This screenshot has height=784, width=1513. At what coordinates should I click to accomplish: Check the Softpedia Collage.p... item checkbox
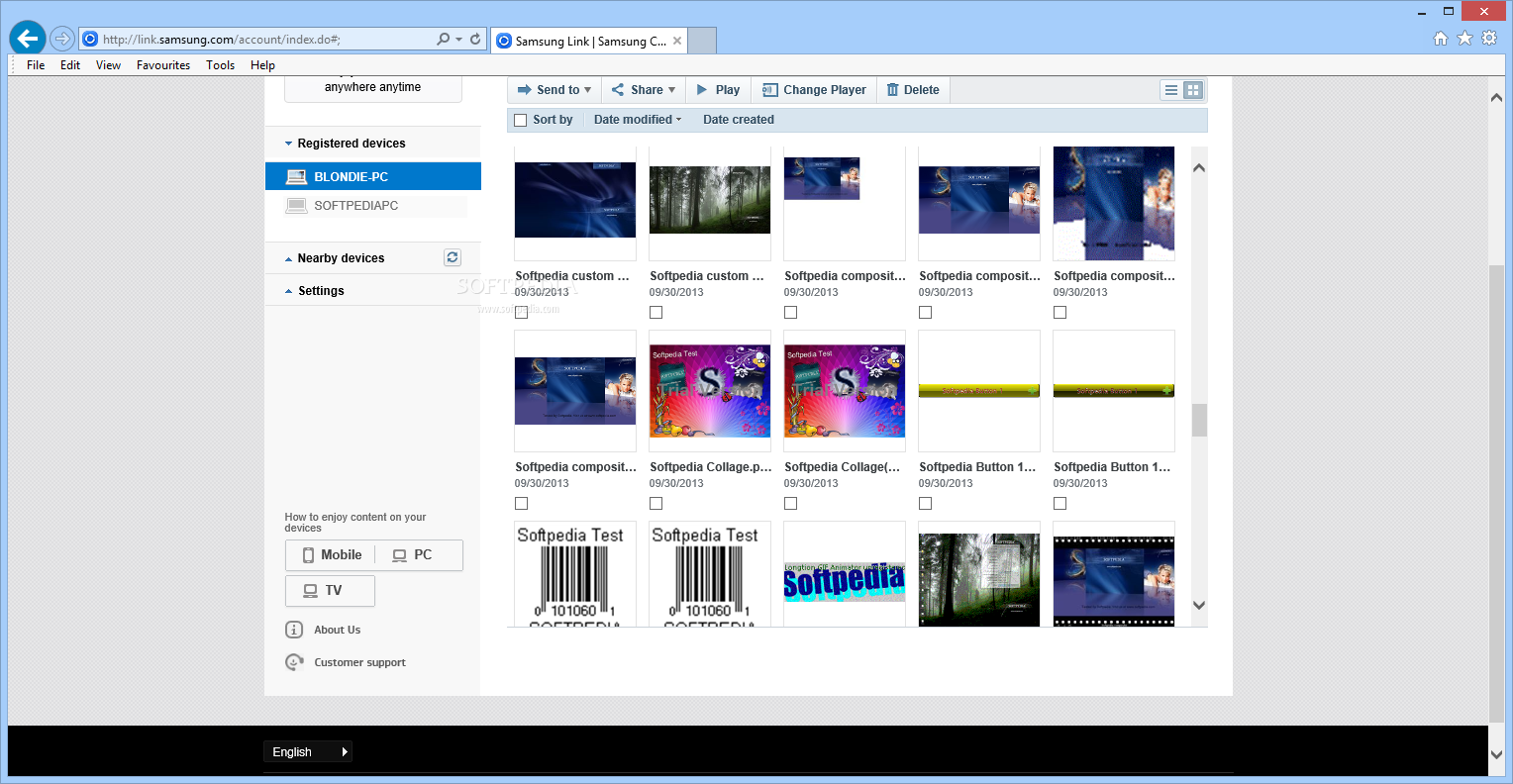pyautogui.click(x=656, y=504)
